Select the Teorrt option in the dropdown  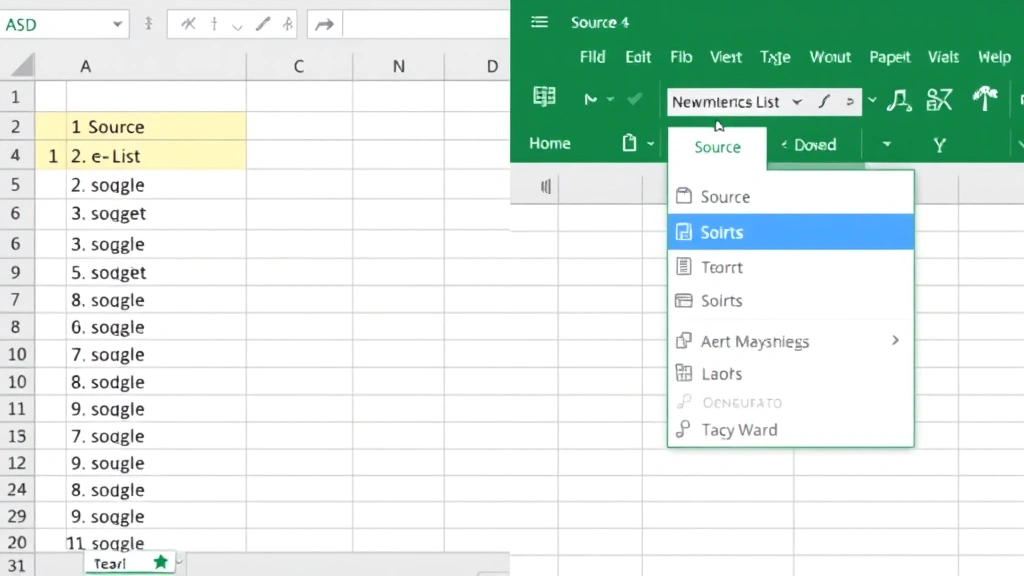722,267
